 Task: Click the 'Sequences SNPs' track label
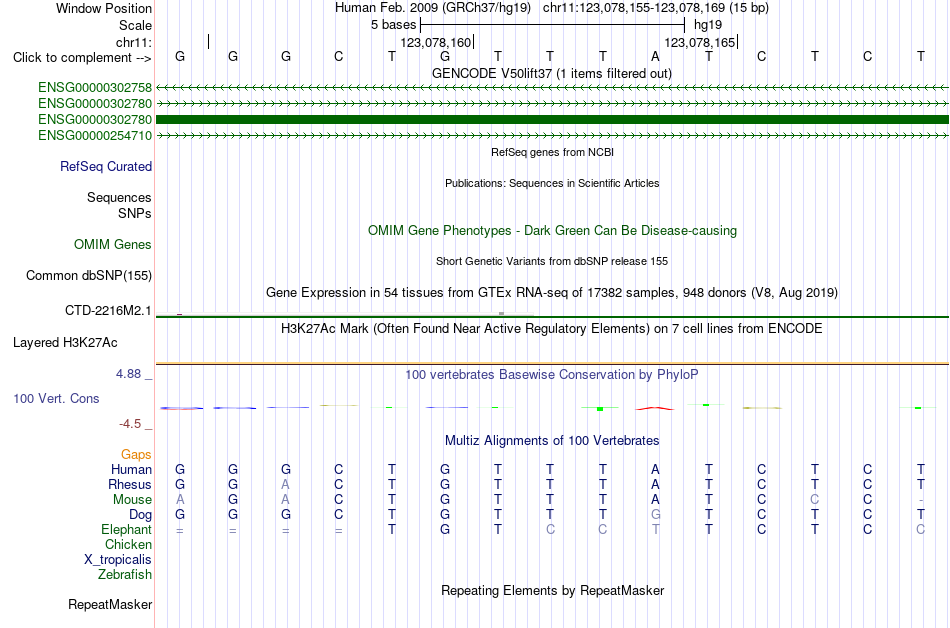(119, 205)
